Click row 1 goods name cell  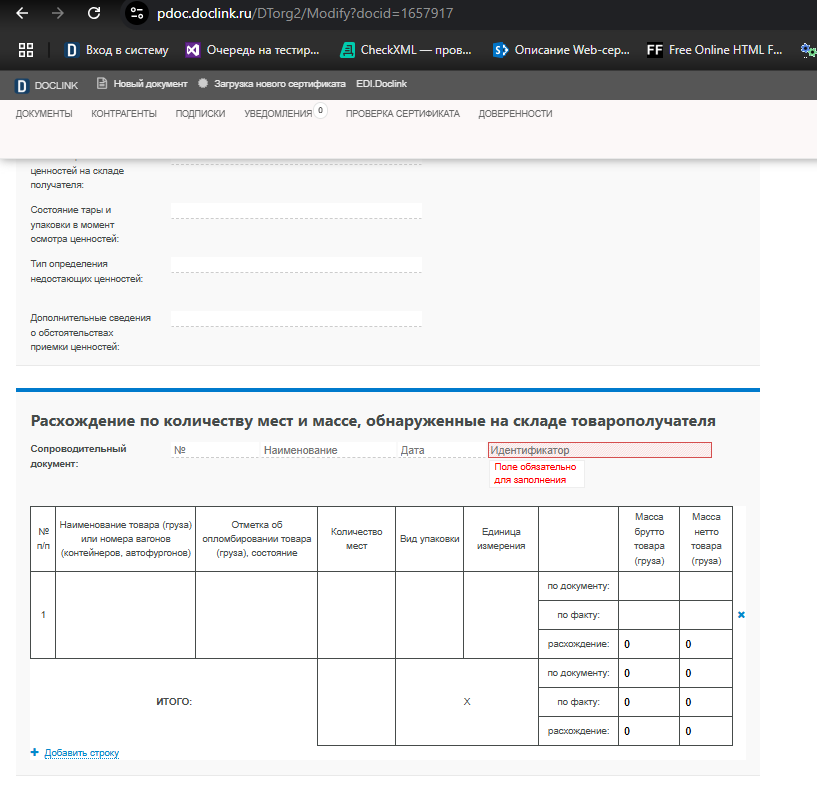tap(126, 615)
